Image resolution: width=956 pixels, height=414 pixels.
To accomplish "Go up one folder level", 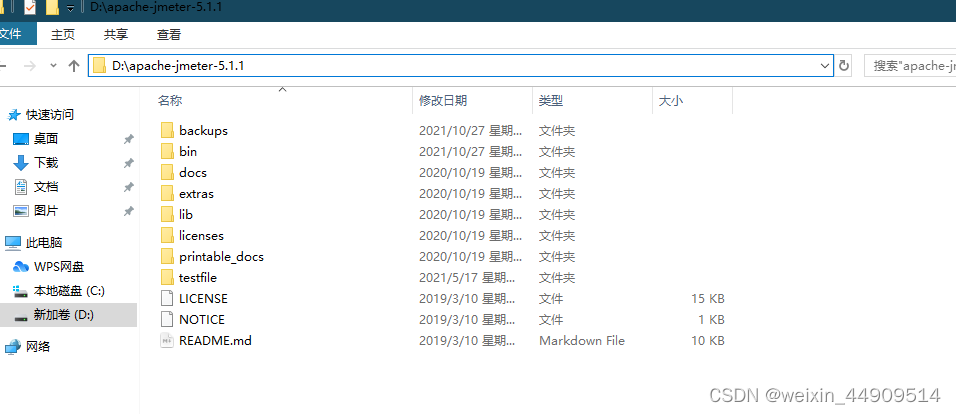I will coord(74,66).
